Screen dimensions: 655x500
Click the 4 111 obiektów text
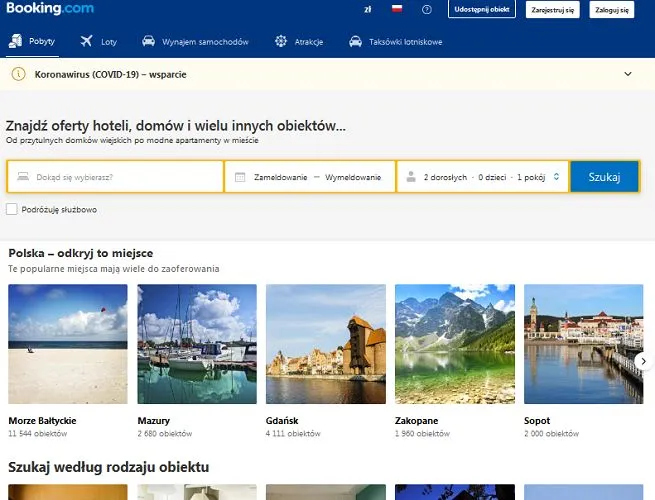293,434
